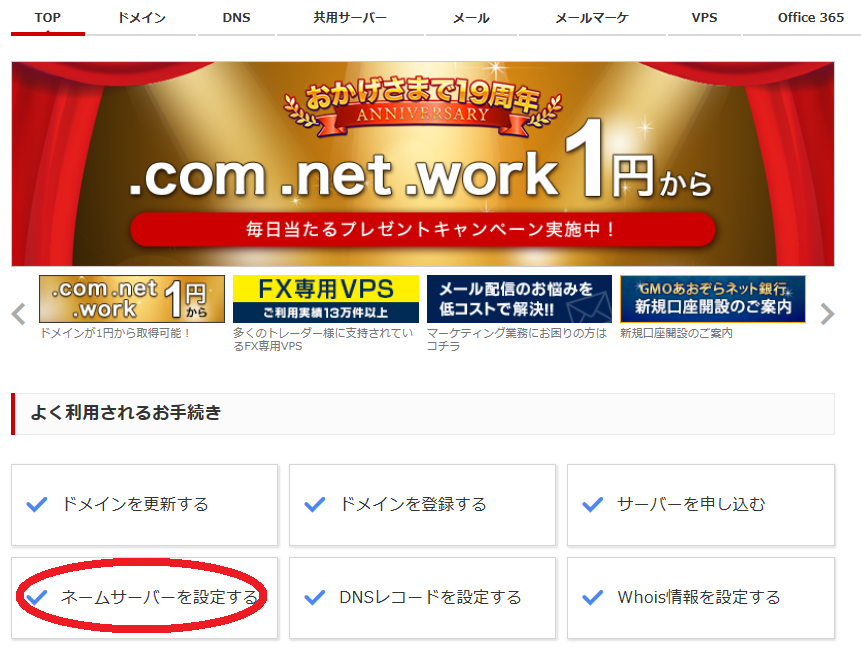Open Whois情報を設定する procedure
The width and height of the screenshot is (861, 653).
coord(701,598)
